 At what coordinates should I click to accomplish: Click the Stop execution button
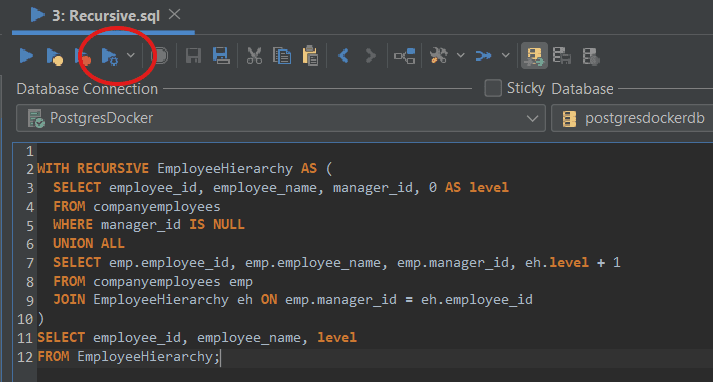(159, 56)
